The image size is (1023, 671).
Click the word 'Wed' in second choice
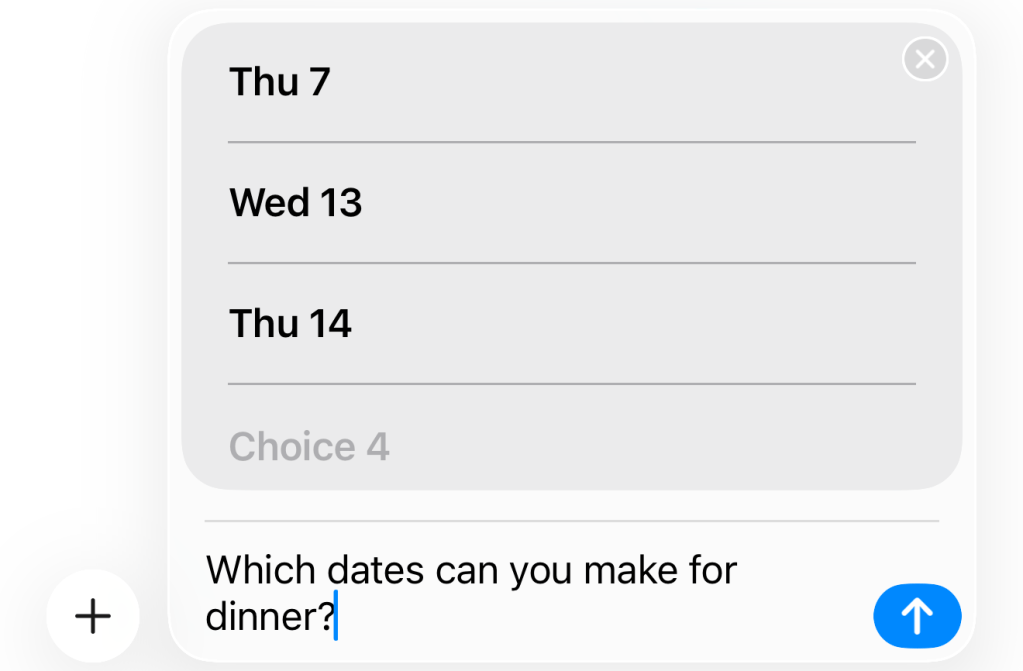pos(269,203)
